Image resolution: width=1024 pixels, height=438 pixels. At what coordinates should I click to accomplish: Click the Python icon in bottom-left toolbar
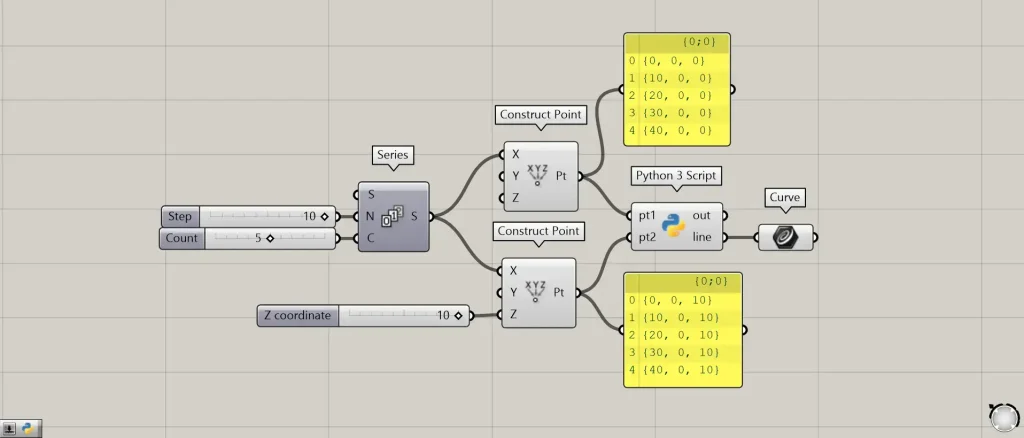(x=28, y=428)
